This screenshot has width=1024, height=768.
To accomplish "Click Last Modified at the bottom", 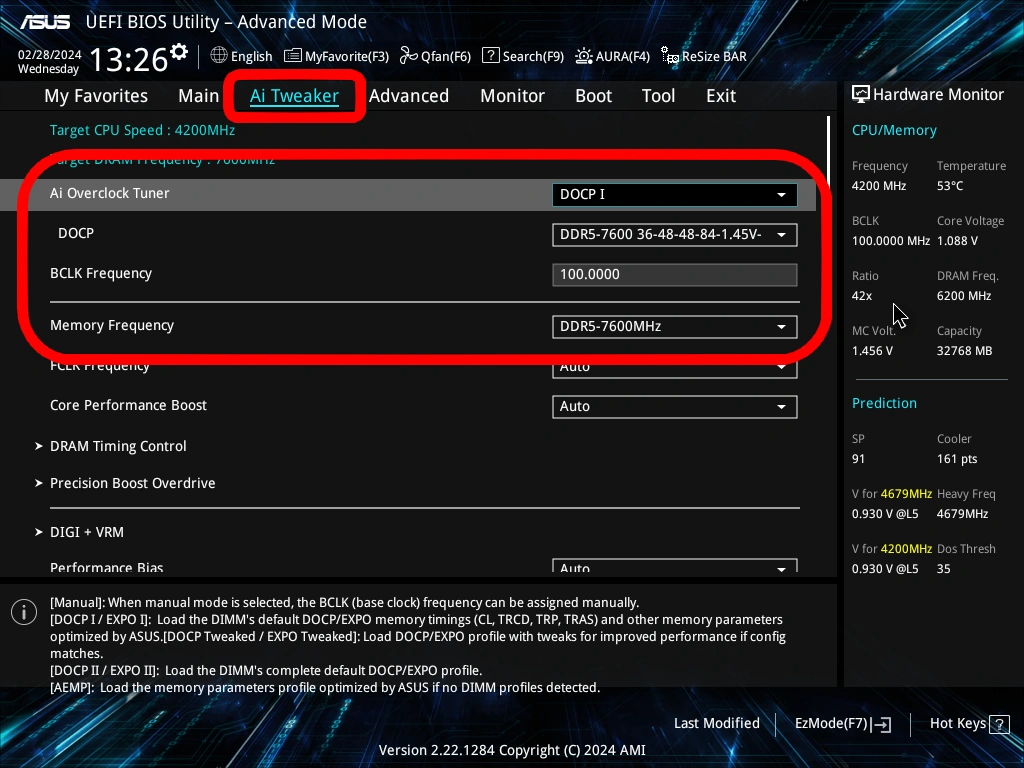I will coord(716,723).
